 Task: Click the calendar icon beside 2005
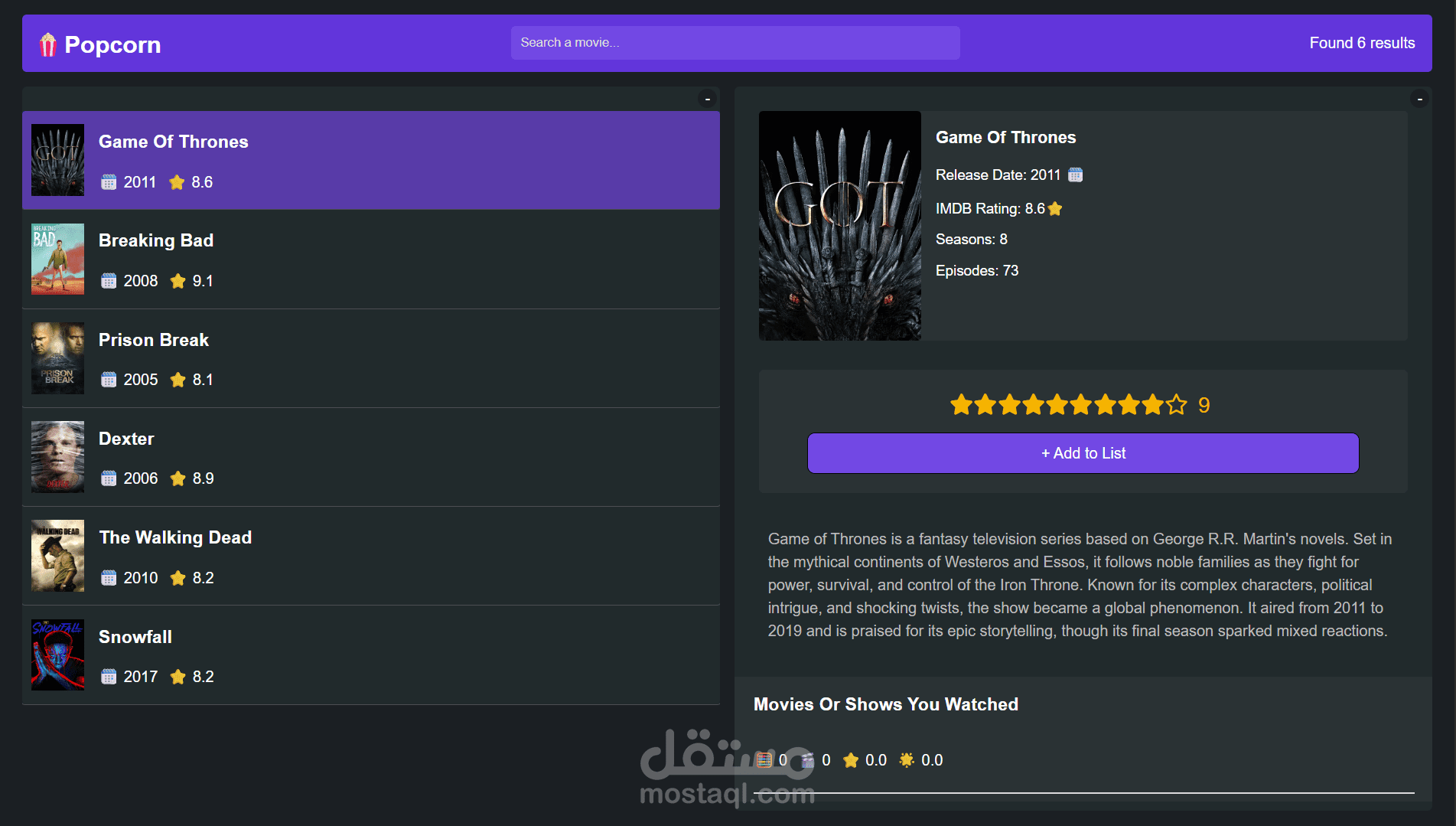click(109, 380)
